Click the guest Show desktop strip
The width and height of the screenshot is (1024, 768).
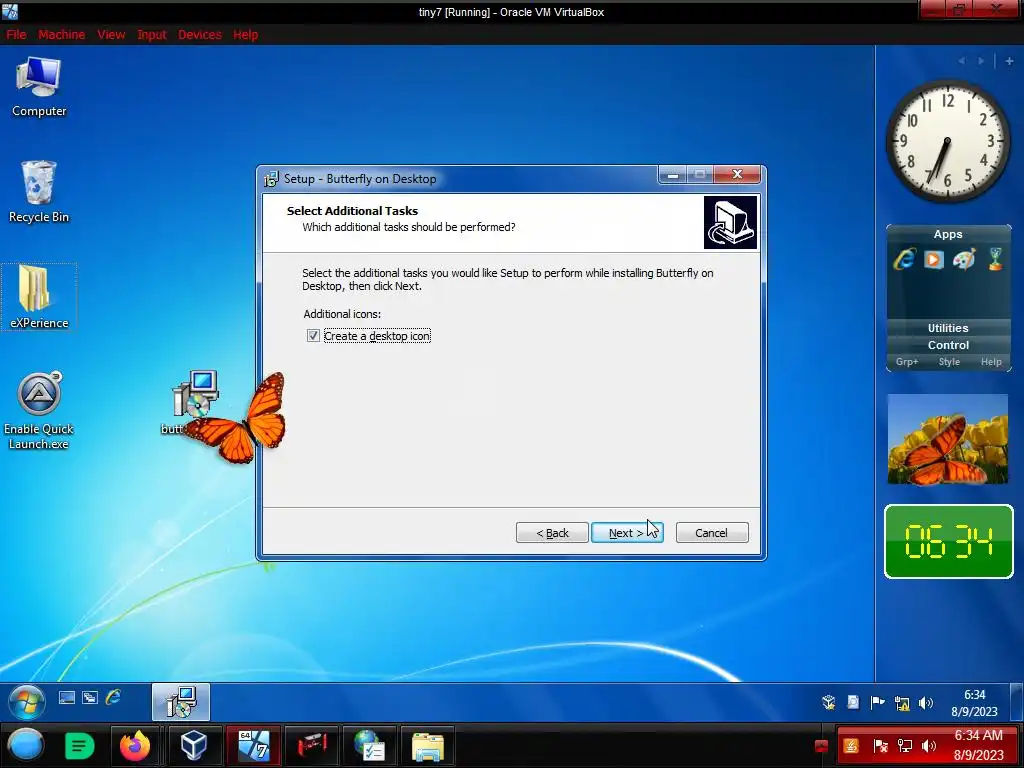(x=1016, y=702)
